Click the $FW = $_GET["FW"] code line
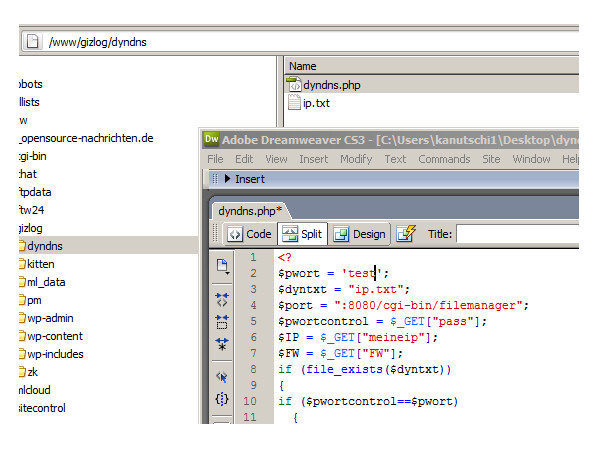The height and width of the screenshot is (449, 598). pyautogui.click(x=340, y=353)
